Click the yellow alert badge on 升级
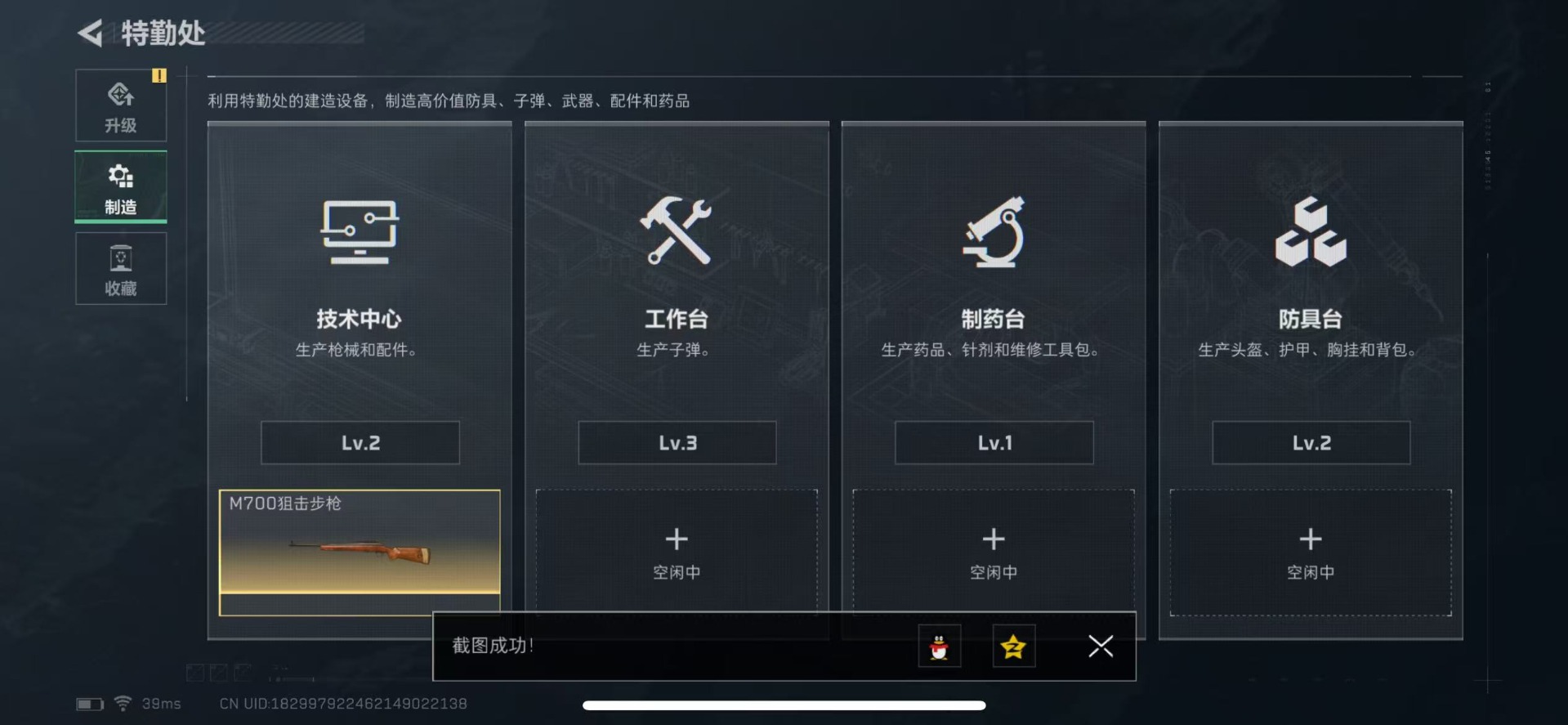 [159, 76]
